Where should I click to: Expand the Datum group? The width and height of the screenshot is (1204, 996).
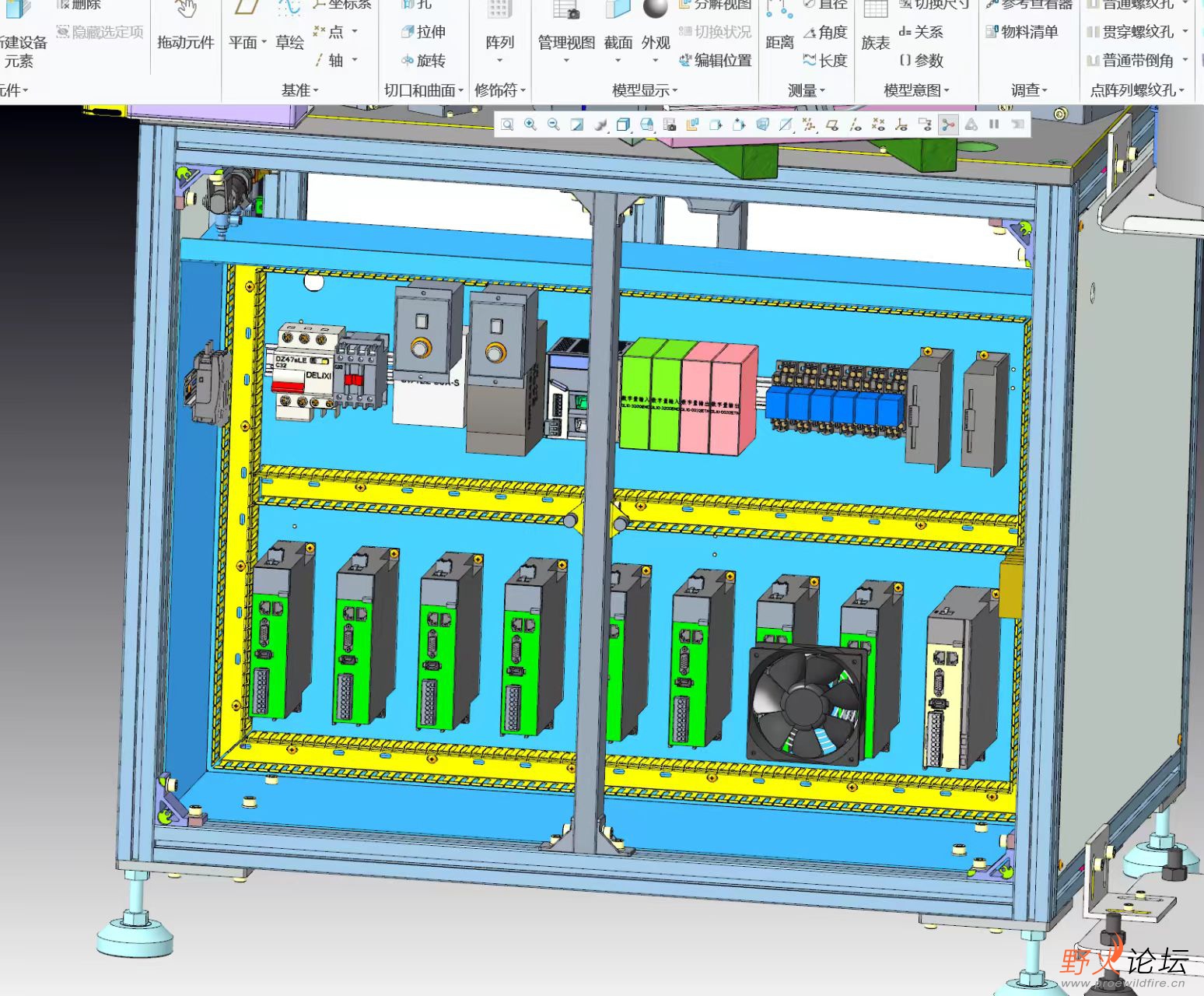pos(300,90)
